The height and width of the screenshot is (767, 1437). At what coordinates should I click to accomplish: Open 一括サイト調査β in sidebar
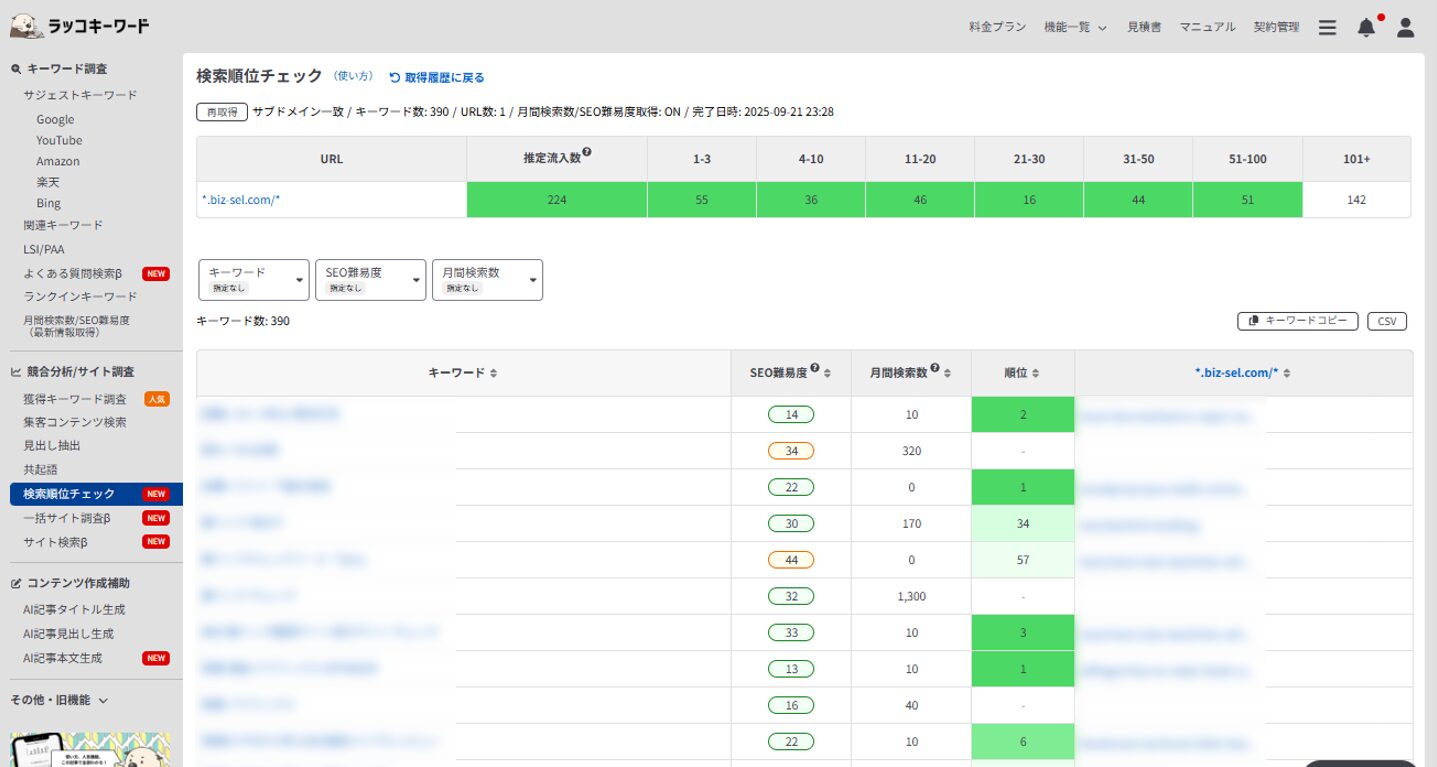click(67, 518)
